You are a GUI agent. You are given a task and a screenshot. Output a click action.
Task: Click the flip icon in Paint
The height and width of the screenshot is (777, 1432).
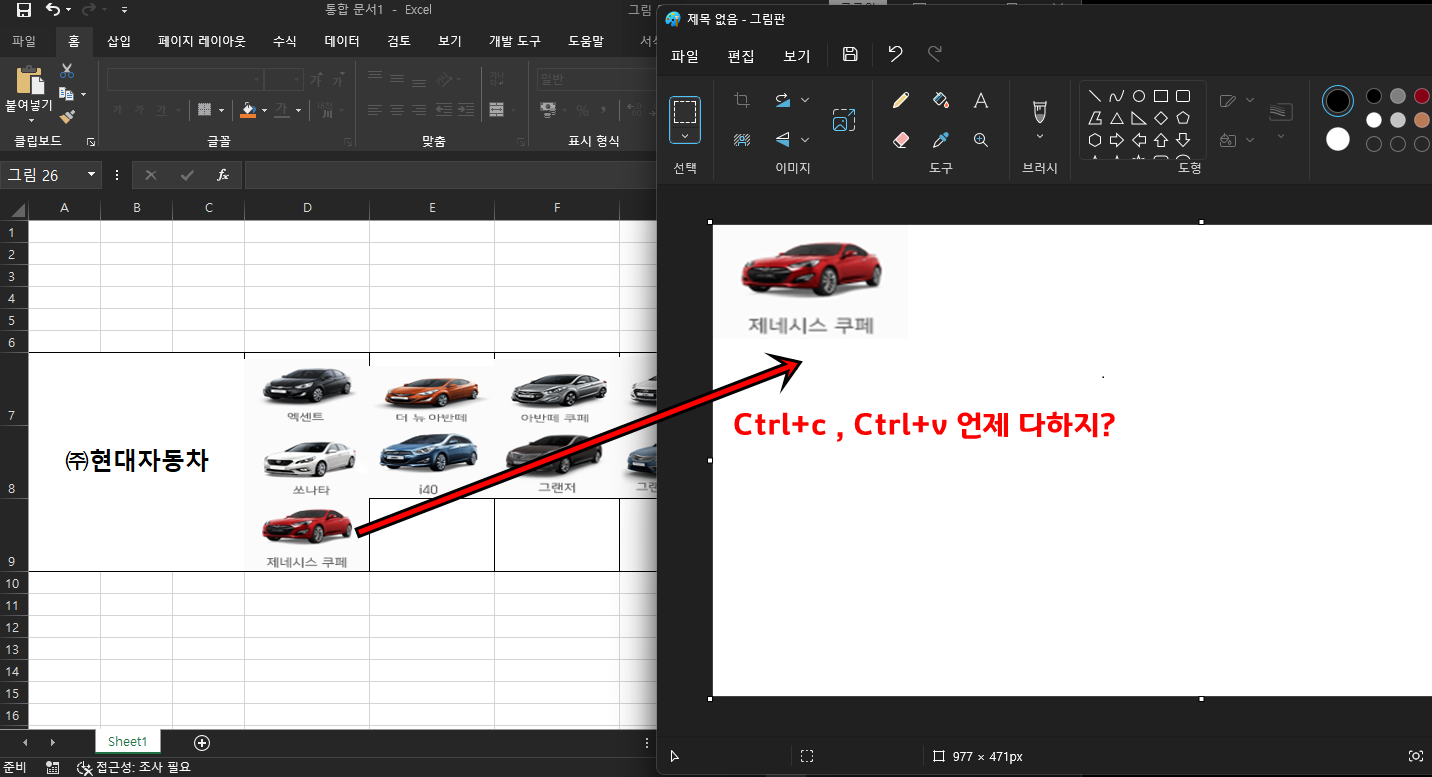(x=783, y=140)
